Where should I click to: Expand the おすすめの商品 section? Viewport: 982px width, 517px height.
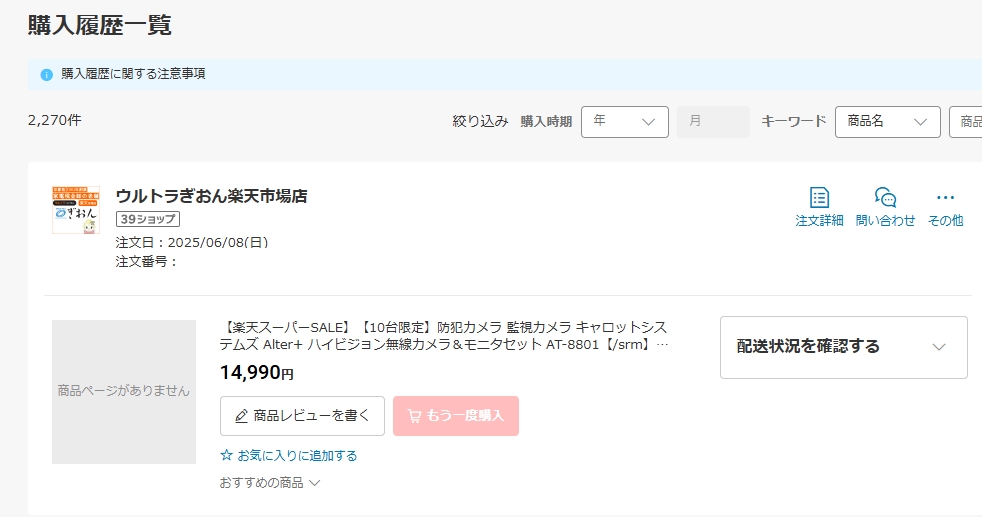pos(270,483)
